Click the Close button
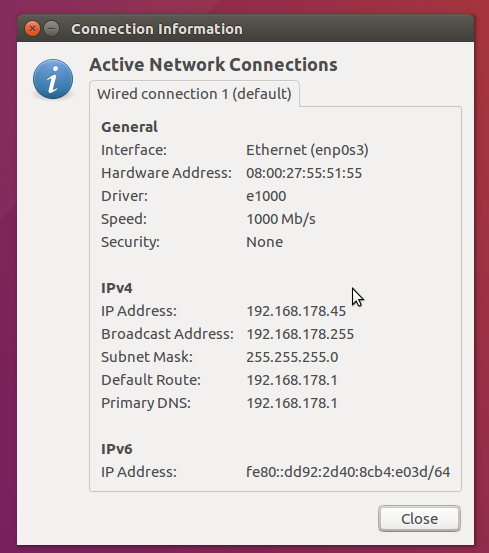 coord(419,518)
